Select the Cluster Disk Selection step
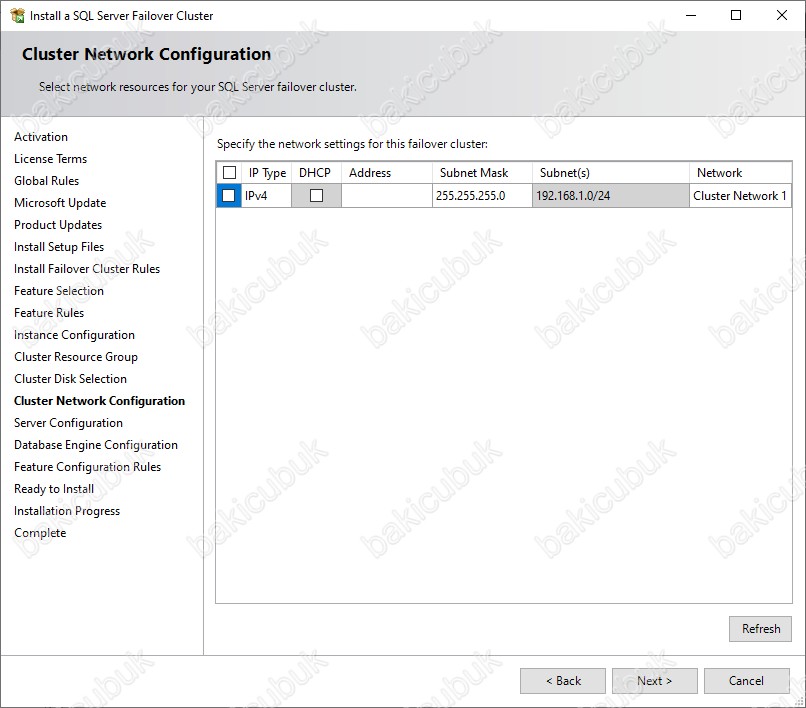Image resolution: width=806 pixels, height=708 pixels. click(70, 379)
